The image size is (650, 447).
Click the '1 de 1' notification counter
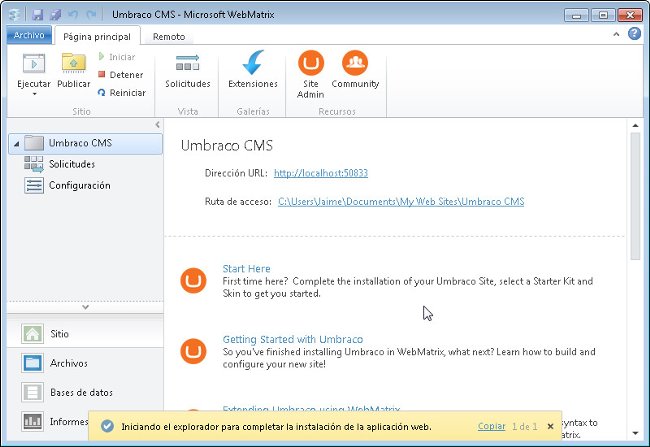pyautogui.click(x=524, y=426)
